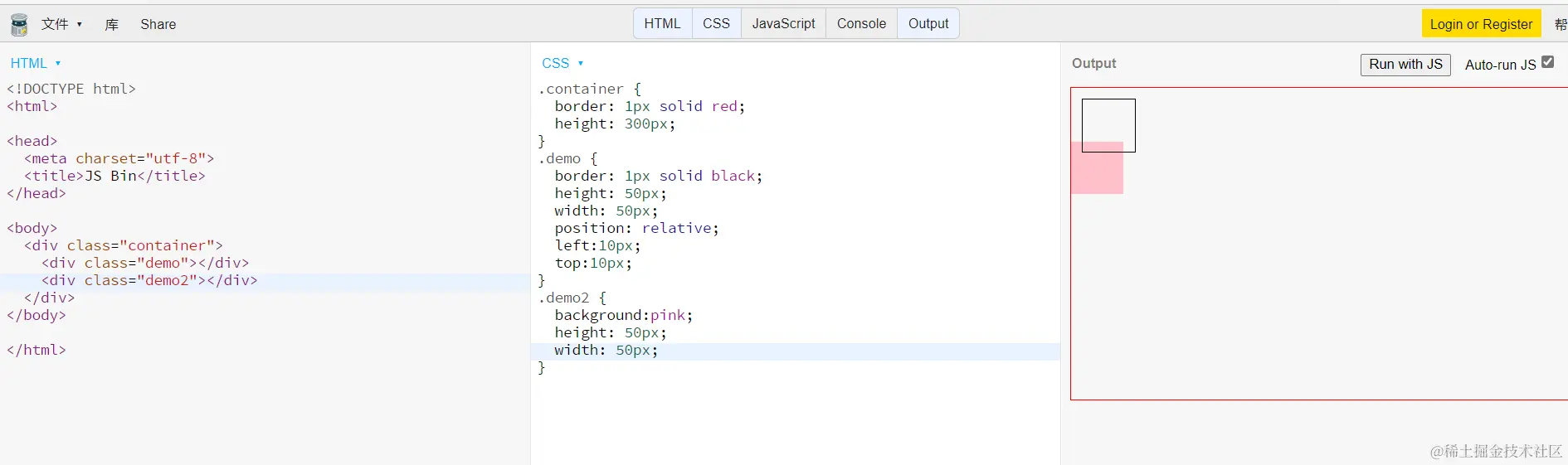This screenshot has width=1568, height=465.
Task: Click the Output panel heading label
Action: (x=1093, y=63)
